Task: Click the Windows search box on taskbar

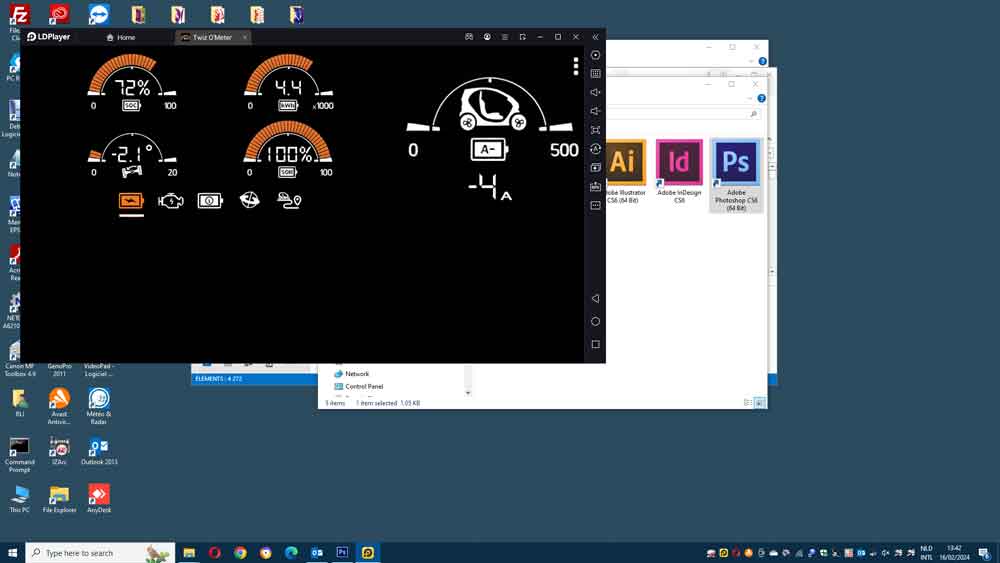Action: [x=90, y=553]
